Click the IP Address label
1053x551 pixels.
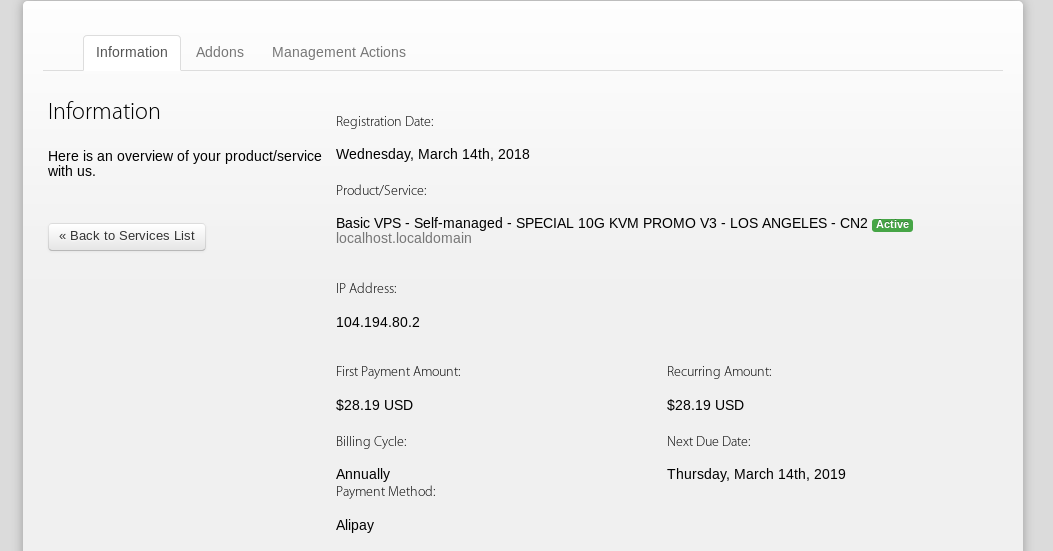pos(366,288)
